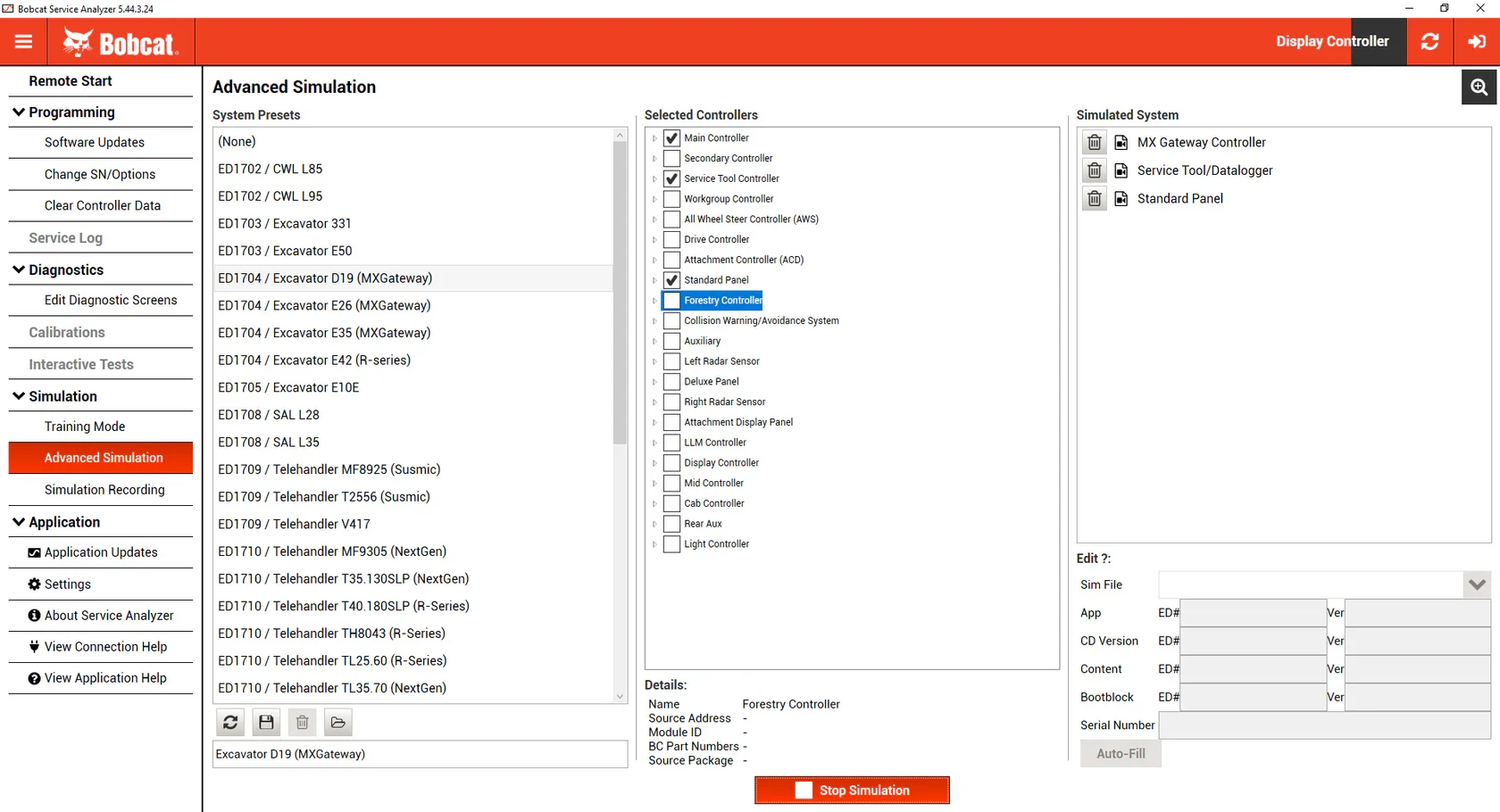Expand the Main Controller tree node
The width and height of the screenshot is (1500, 812).
coord(654,138)
